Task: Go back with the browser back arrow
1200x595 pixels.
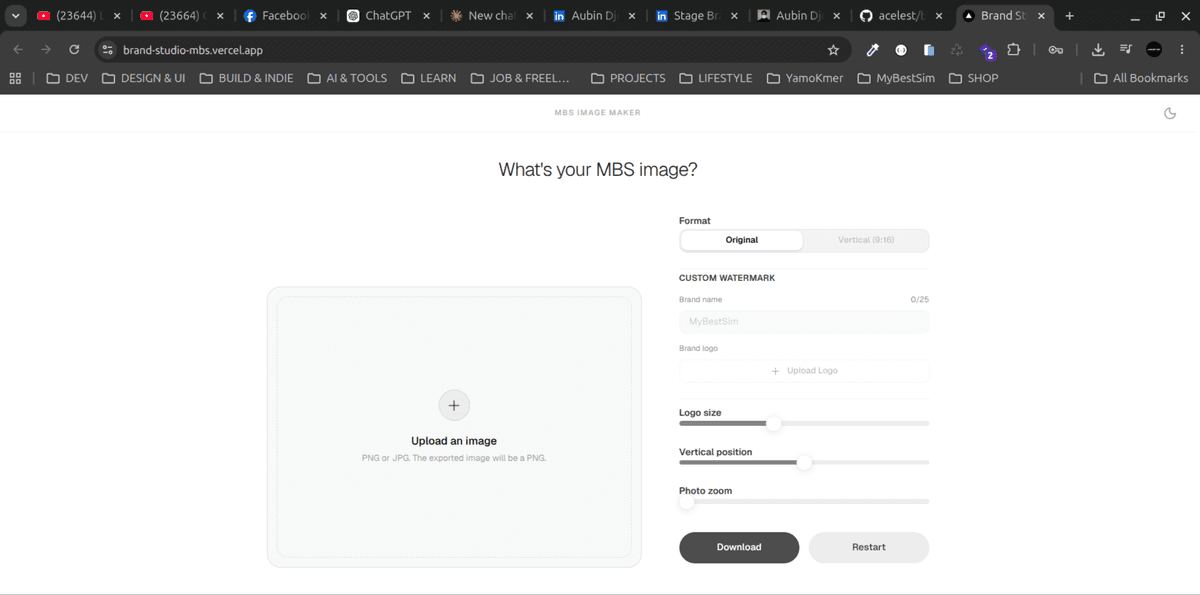Action: 18,49
